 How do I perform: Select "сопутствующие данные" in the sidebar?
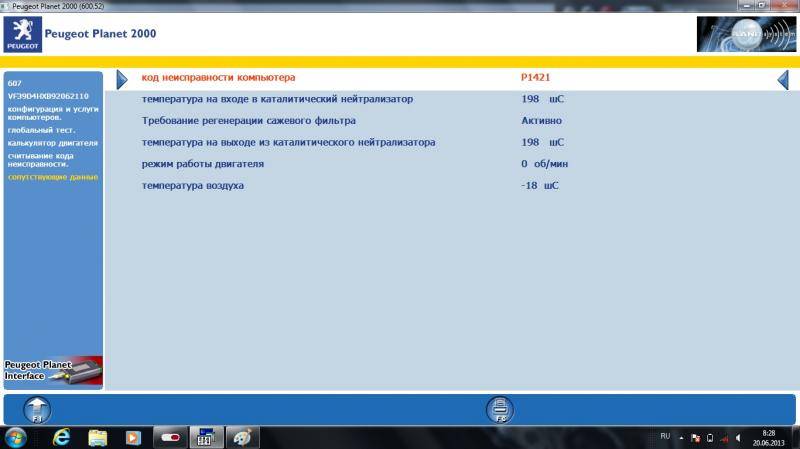52,177
